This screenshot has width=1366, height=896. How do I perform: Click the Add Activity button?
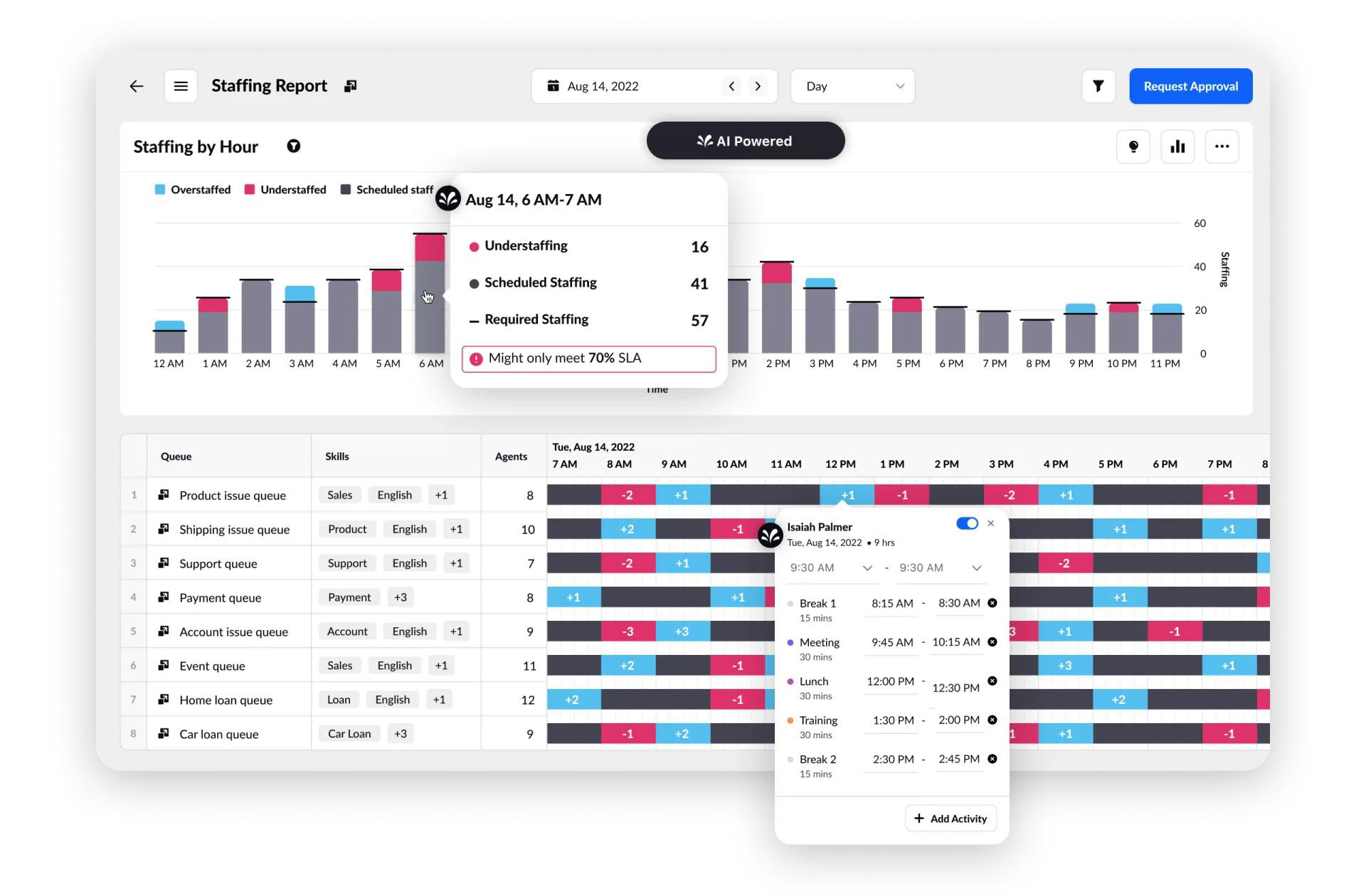click(951, 818)
